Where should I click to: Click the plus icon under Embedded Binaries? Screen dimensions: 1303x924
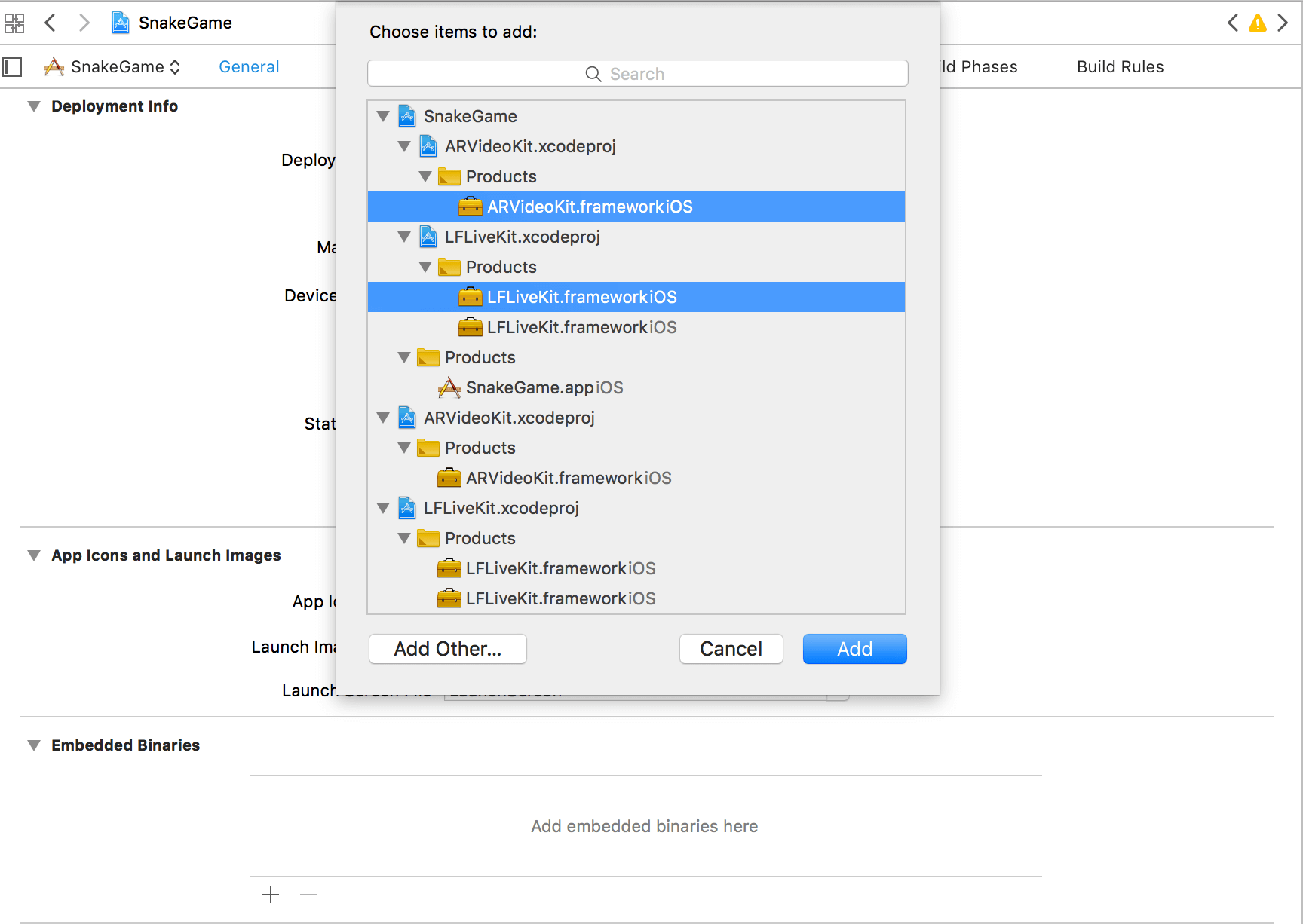(271, 895)
